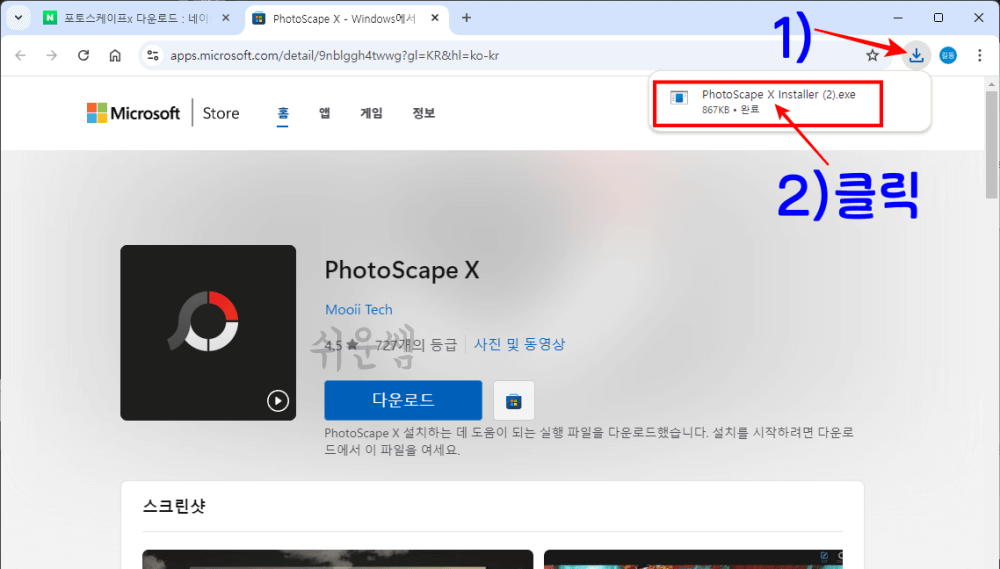Screen dimensions: 1000x569
Task: Open the Chrome downloads icon
Action: pos(916,55)
